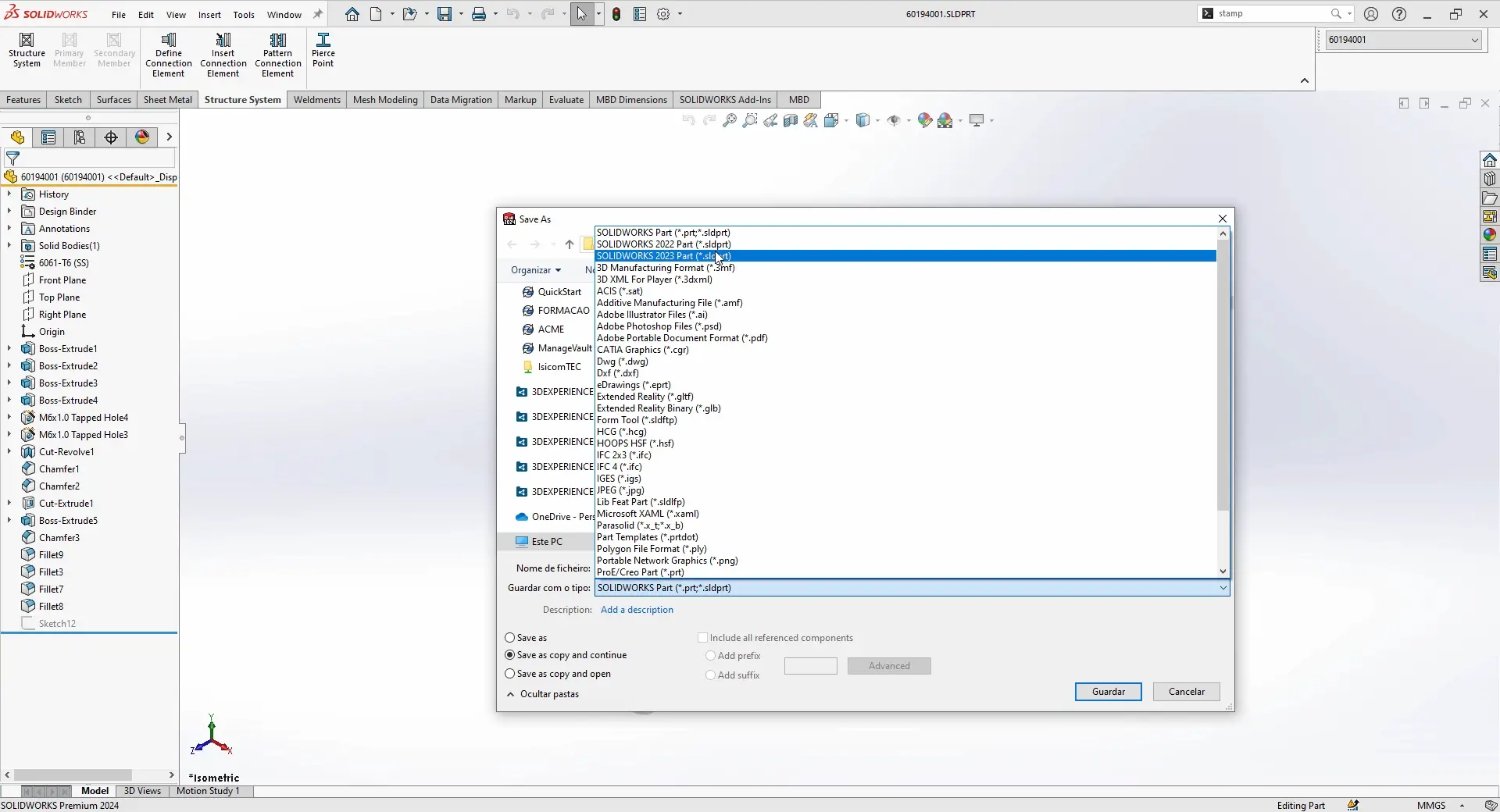Screen dimensions: 1500x812
Task: Select the Pierce Point tool
Action: click(323, 51)
